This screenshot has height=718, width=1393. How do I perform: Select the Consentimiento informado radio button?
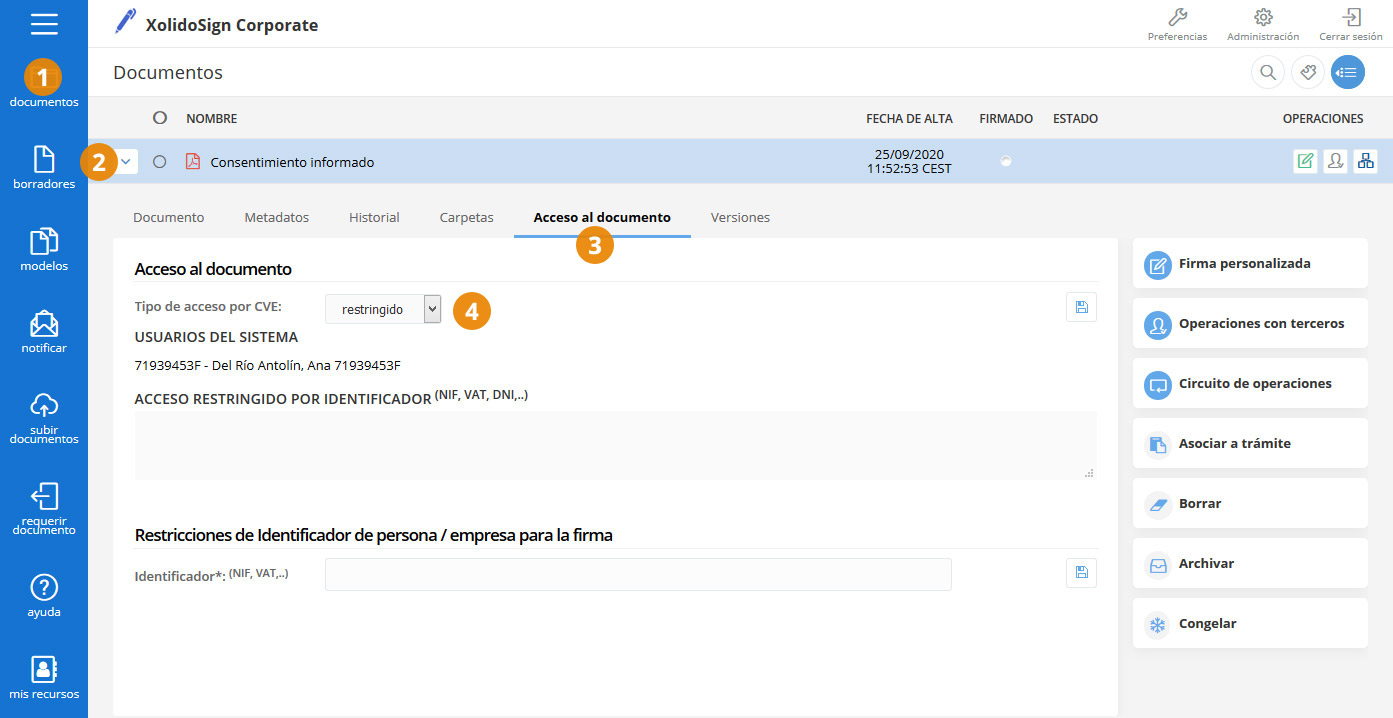coord(160,162)
